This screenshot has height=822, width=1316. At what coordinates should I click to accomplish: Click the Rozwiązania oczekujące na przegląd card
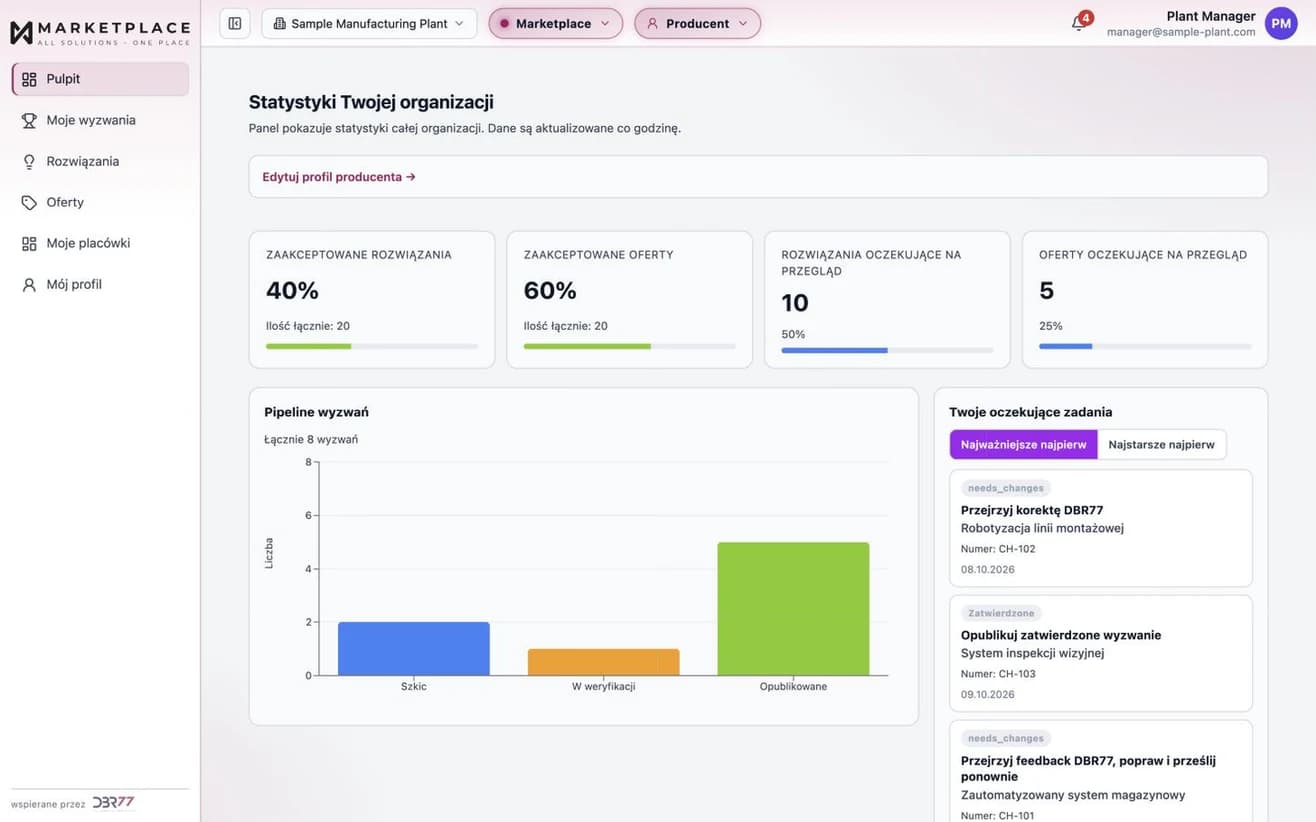point(887,300)
